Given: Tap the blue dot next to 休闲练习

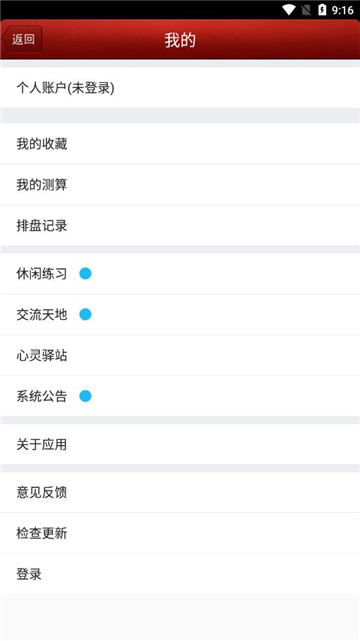Looking at the screenshot, I should 85,273.
